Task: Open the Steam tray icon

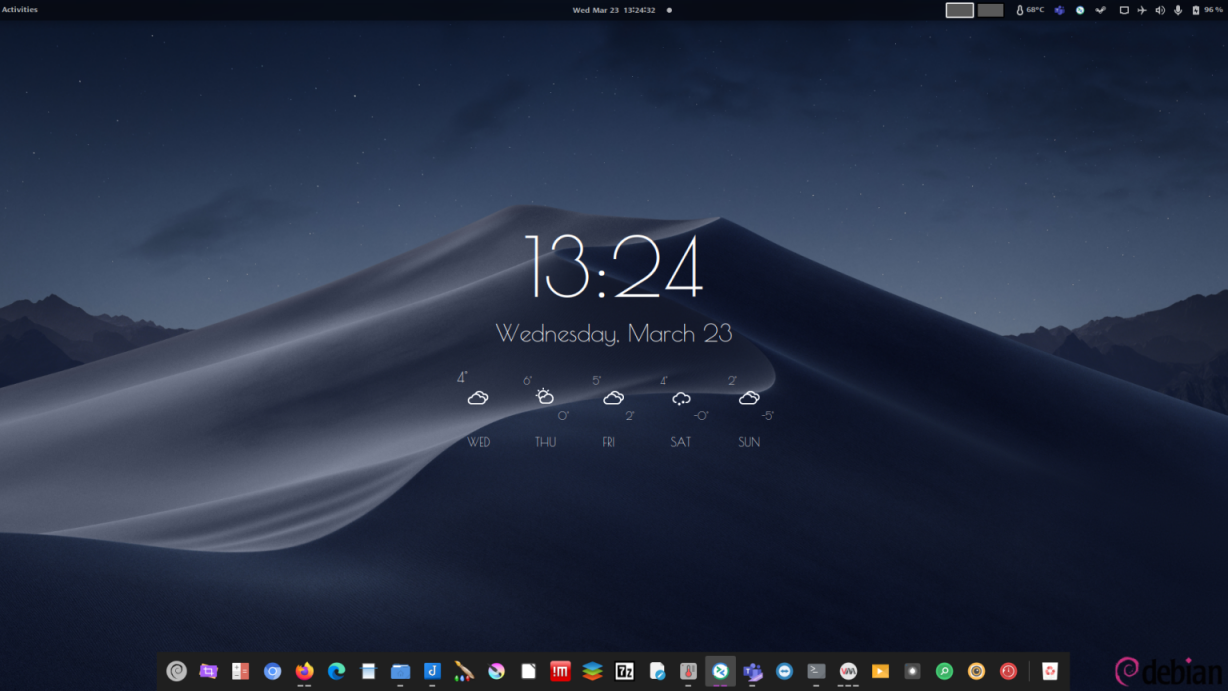Action: 1100,10
